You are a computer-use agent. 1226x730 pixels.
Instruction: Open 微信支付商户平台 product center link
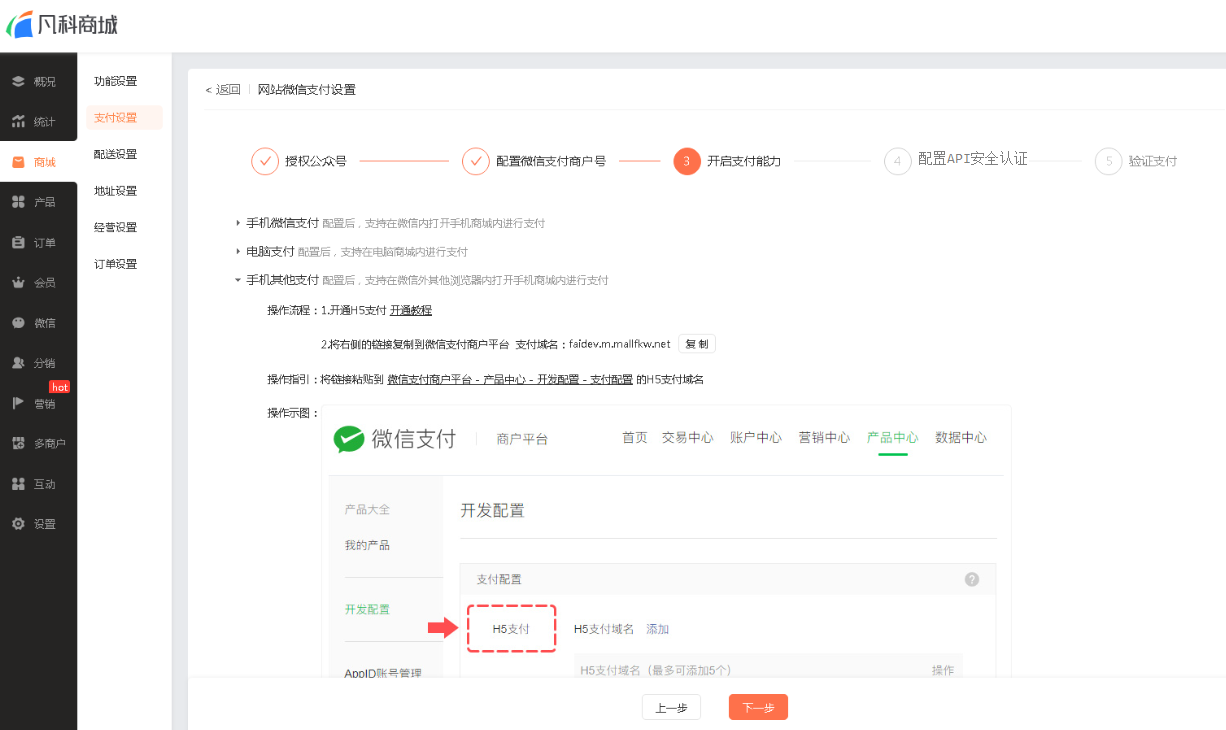(x=510, y=380)
